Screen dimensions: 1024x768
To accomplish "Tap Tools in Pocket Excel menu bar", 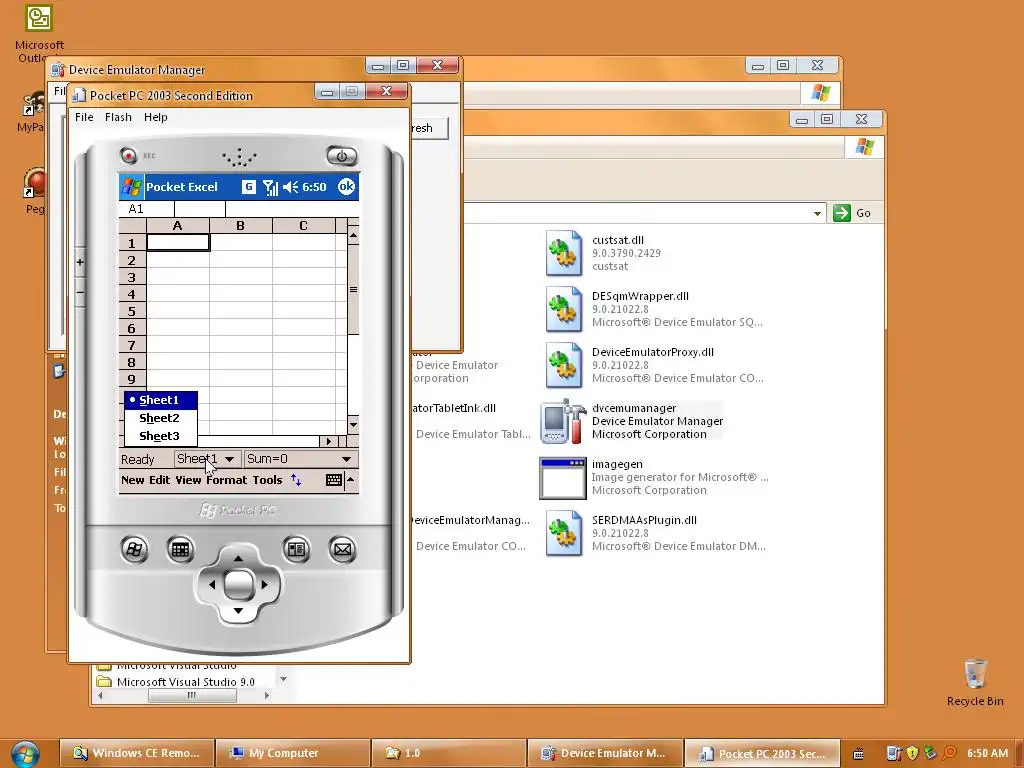I will (268, 480).
